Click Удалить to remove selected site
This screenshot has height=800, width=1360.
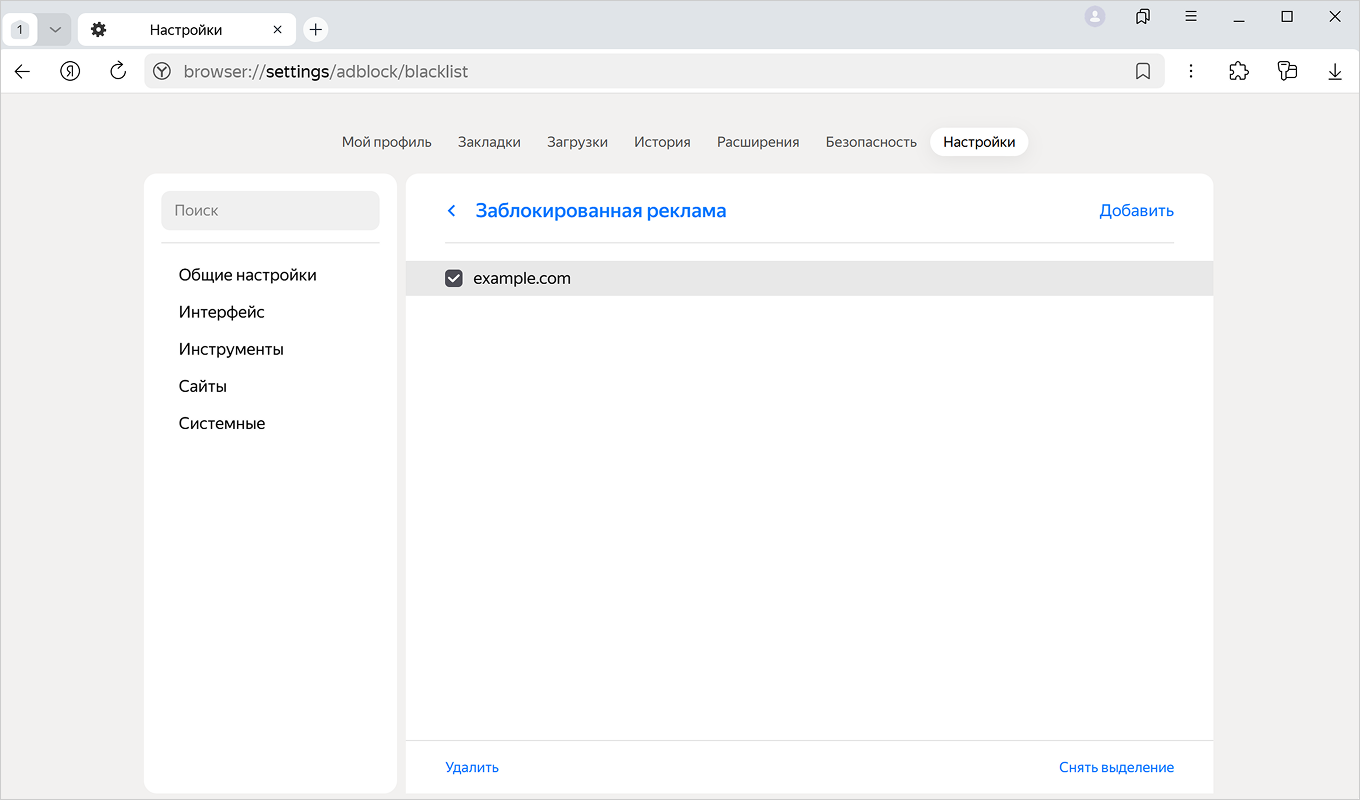click(472, 767)
